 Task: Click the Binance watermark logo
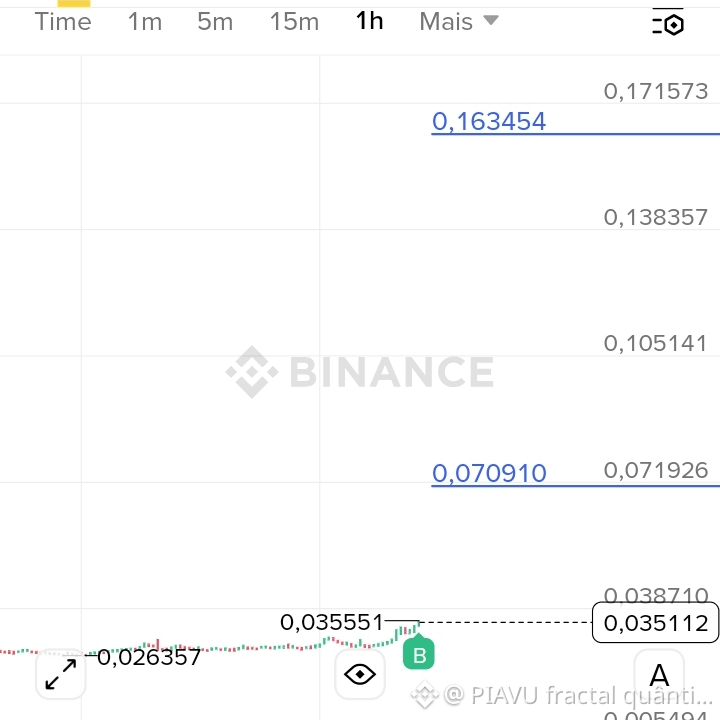click(360, 372)
